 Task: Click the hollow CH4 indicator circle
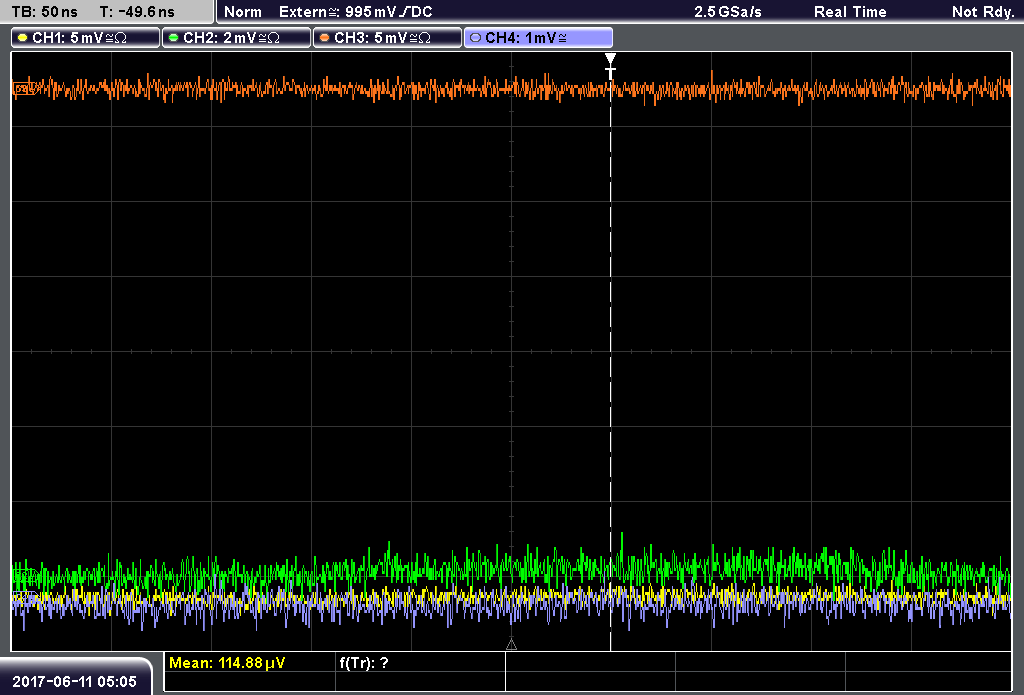click(x=475, y=38)
